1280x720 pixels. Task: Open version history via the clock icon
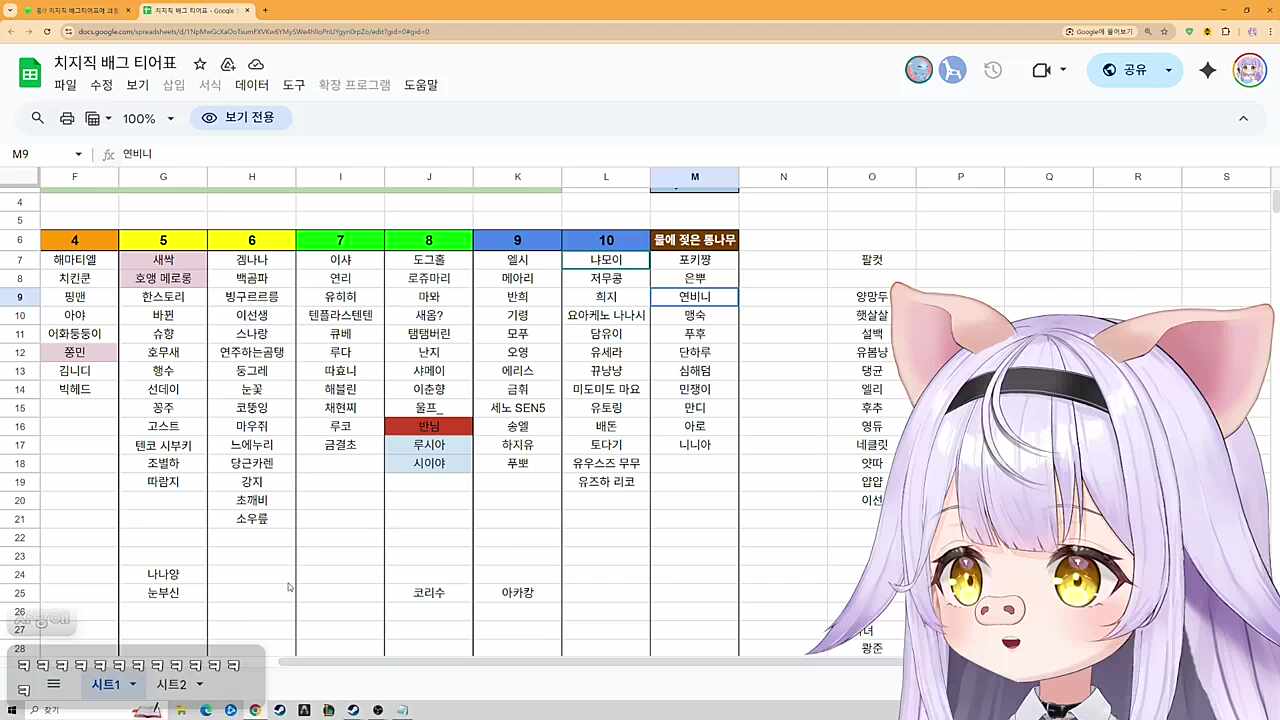(x=992, y=70)
